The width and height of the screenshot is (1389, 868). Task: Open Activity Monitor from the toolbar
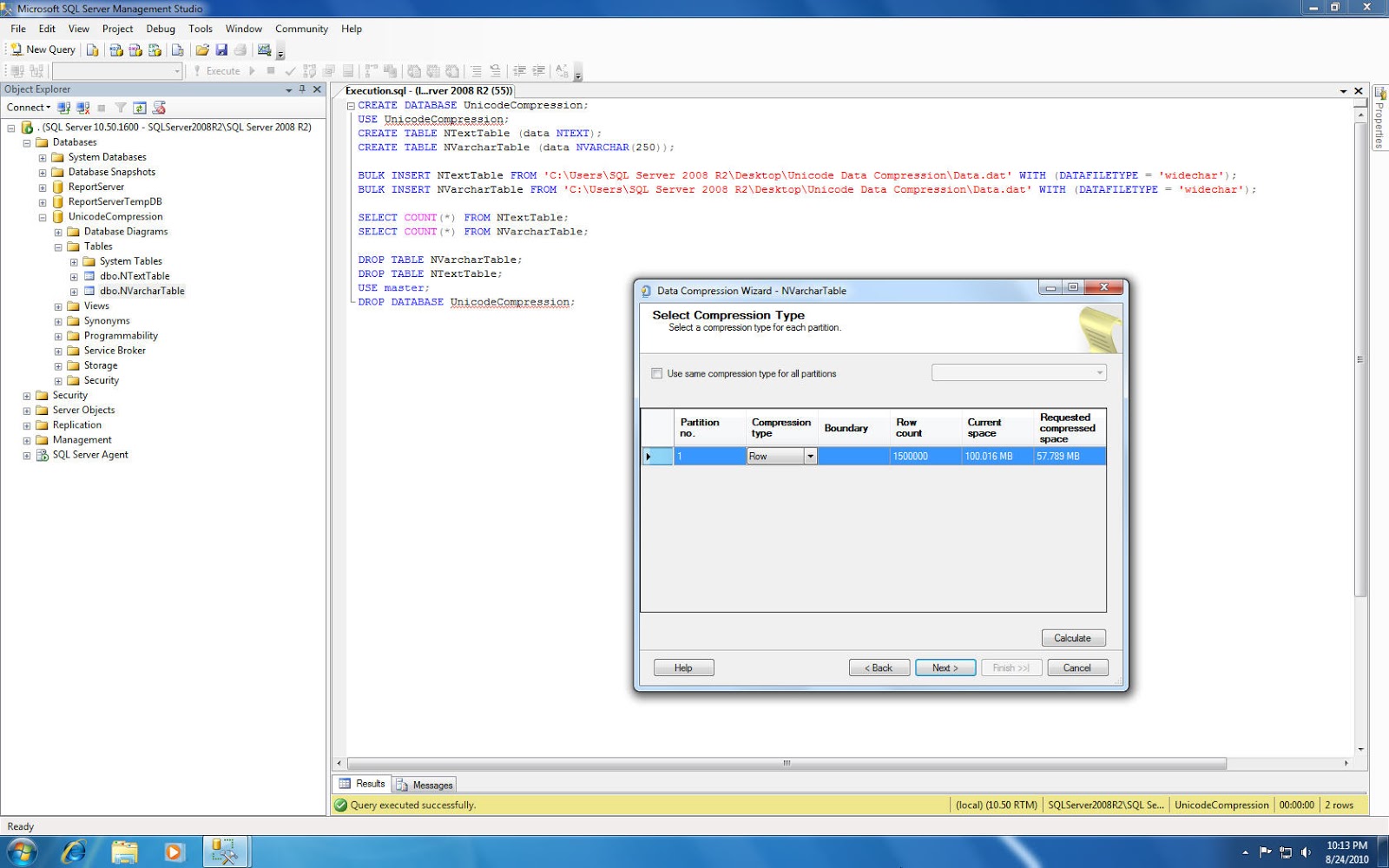point(265,49)
